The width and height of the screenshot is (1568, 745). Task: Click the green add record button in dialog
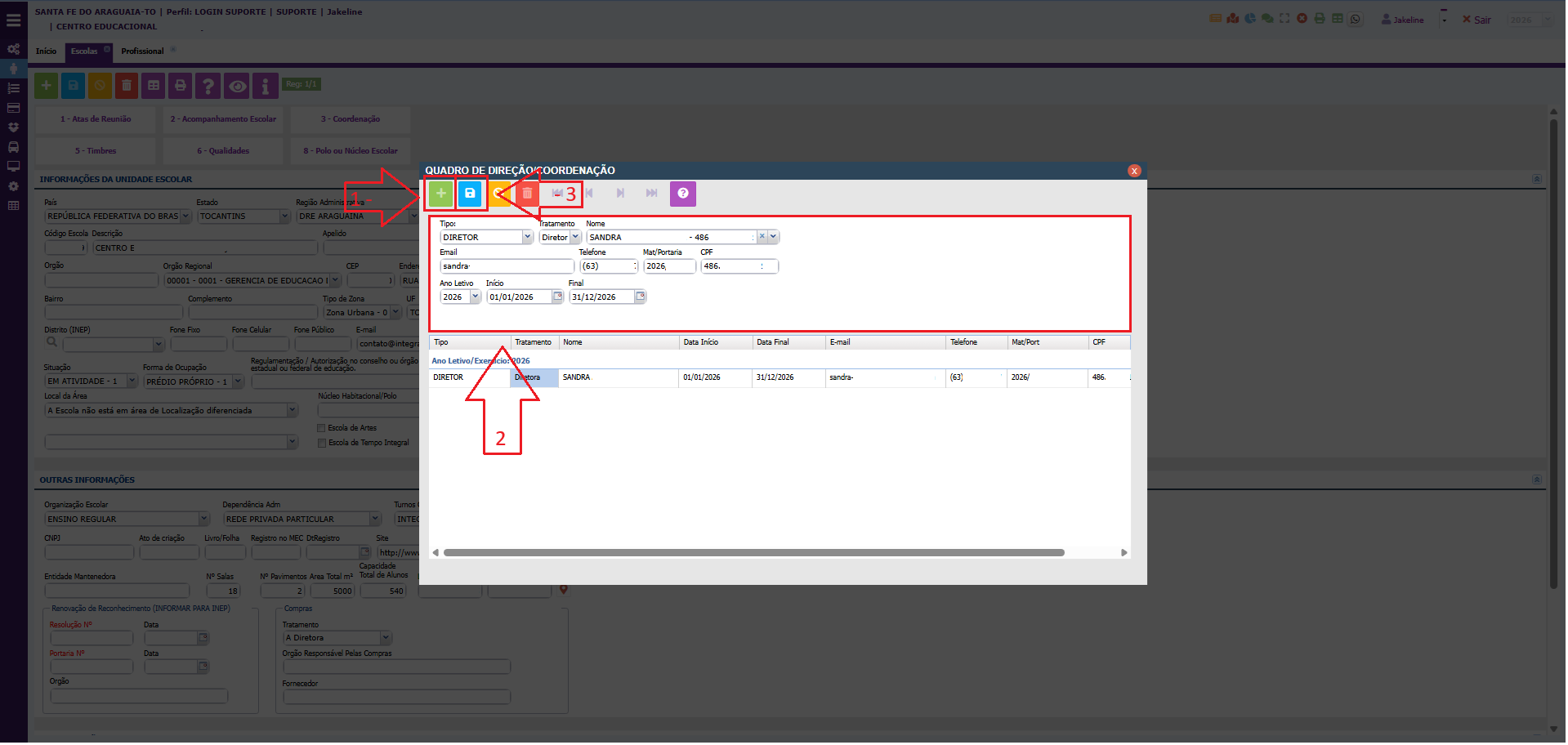[x=440, y=194]
